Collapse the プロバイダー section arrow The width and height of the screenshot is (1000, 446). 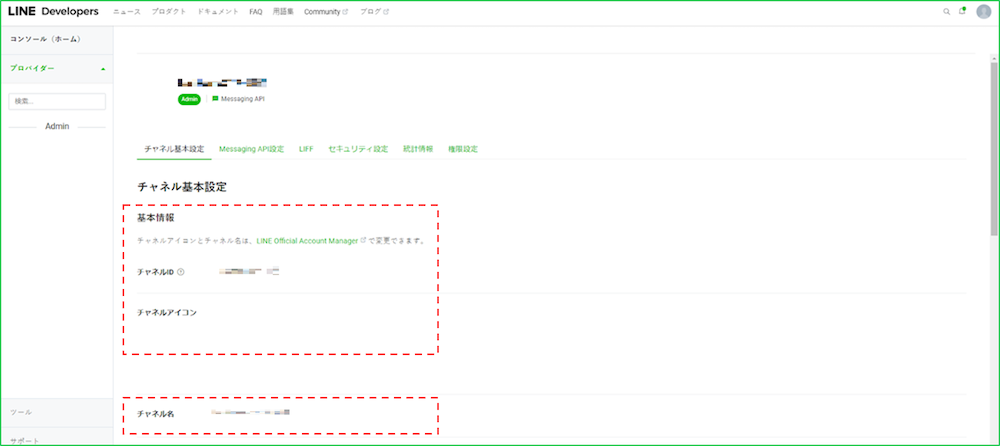(103, 69)
